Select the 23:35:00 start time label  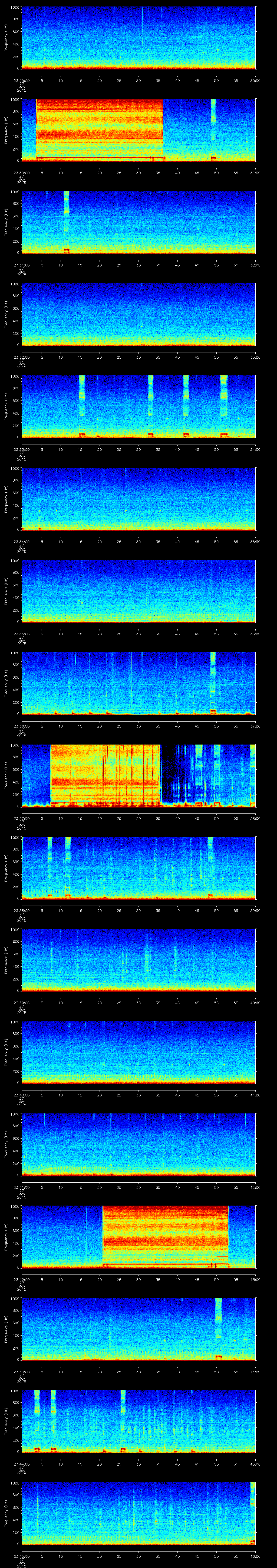21,634
